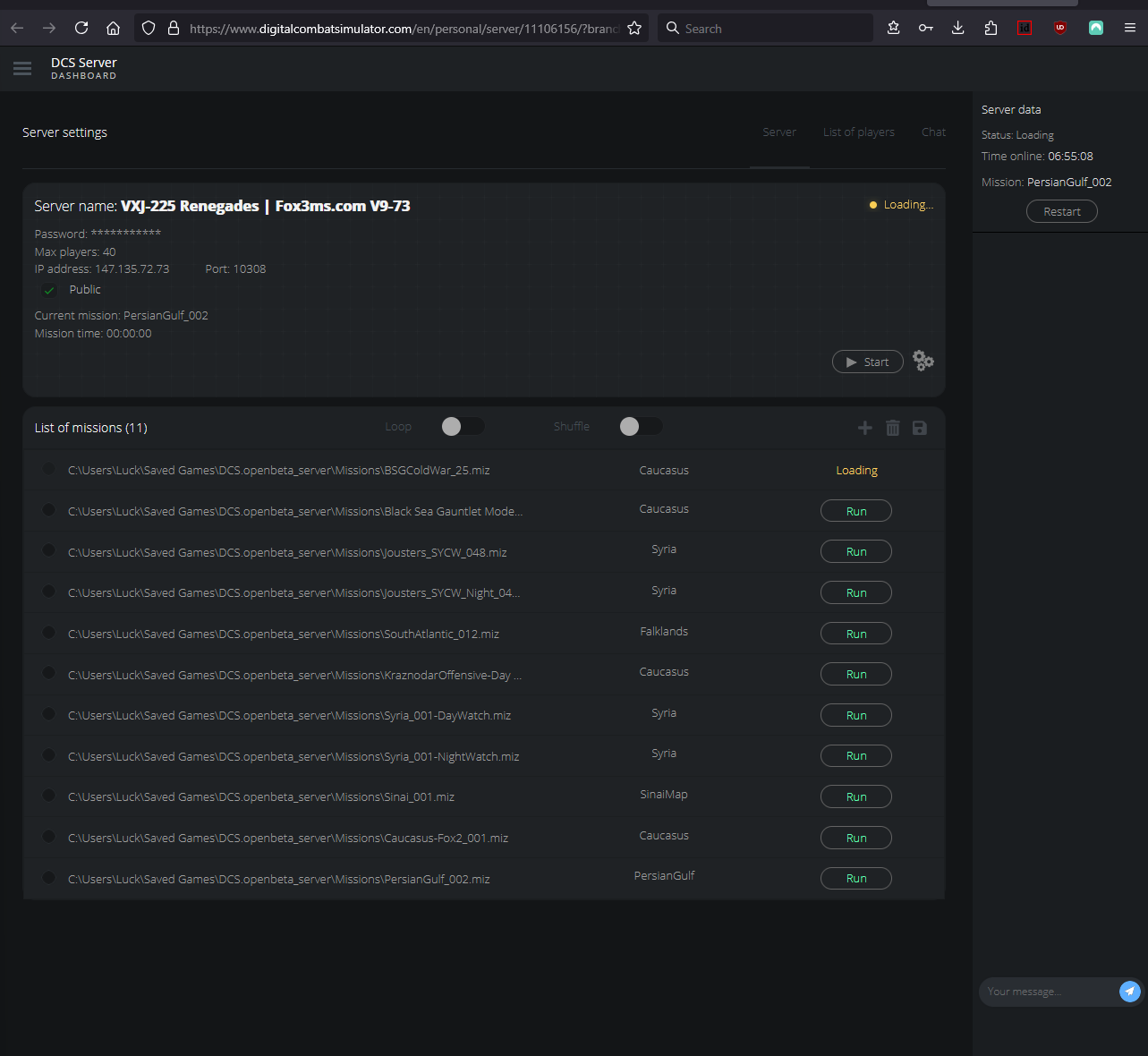Click the Loading status for BSGColdWar_25
Image resolution: width=1148 pixels, height=1056 pixels.
[856, 470]
